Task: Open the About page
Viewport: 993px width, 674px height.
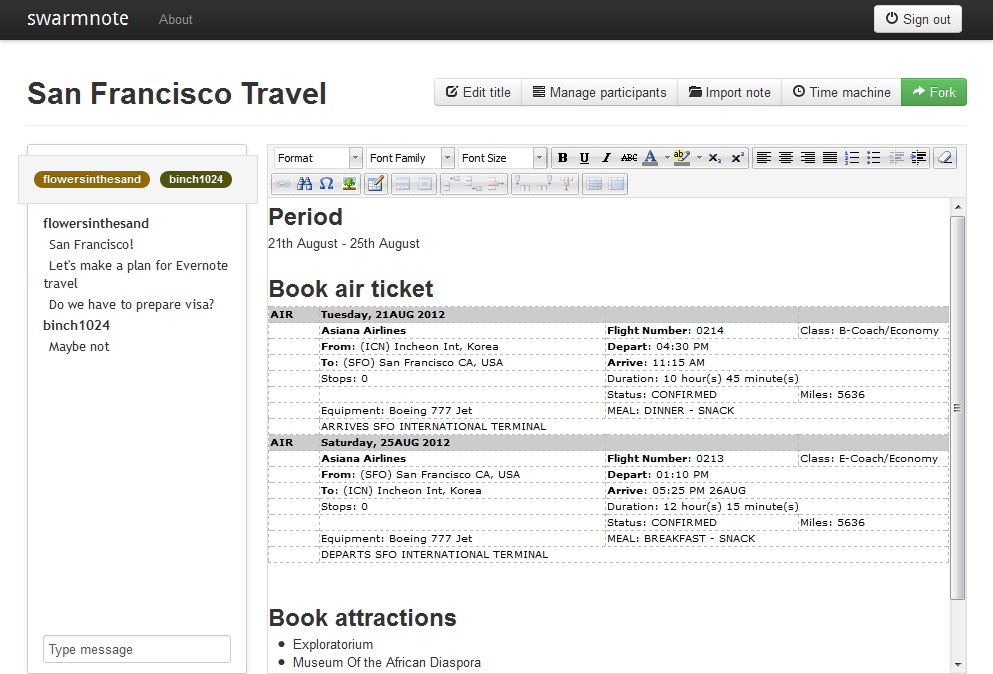Action: (175, 20)
